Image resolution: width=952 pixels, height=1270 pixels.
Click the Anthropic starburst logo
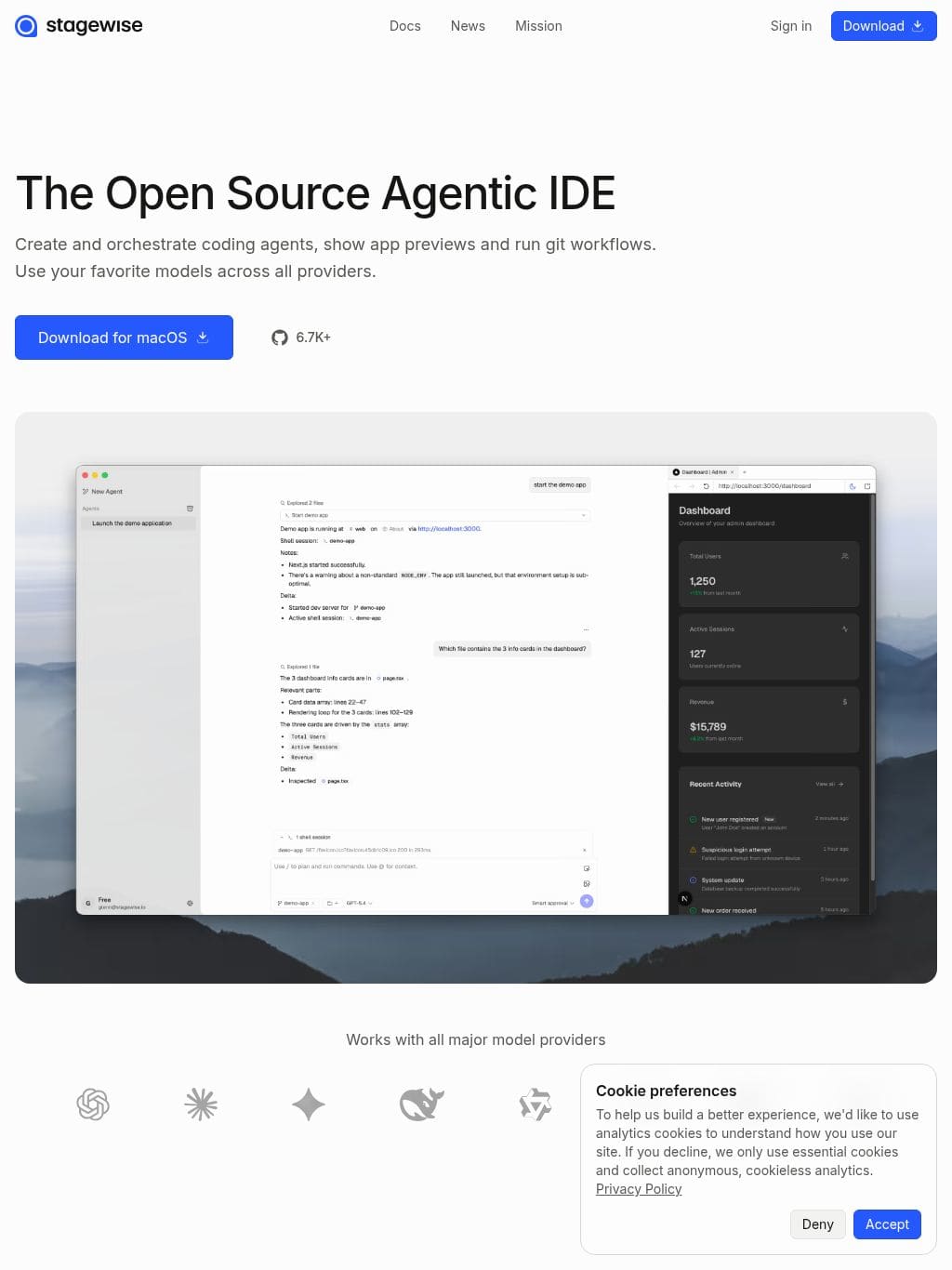201,1105
